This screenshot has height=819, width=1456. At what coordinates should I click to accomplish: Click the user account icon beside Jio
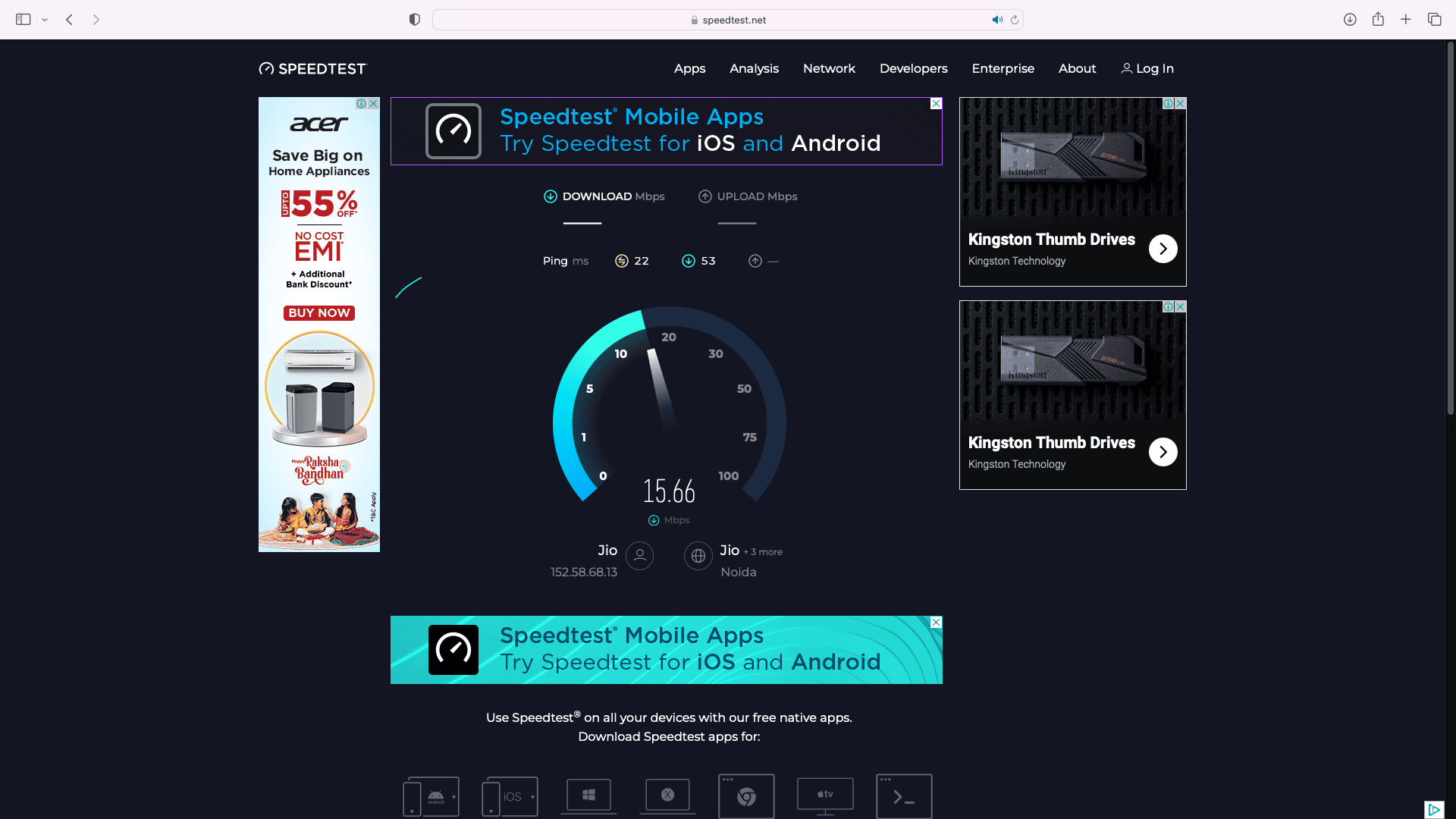point(639,556)
